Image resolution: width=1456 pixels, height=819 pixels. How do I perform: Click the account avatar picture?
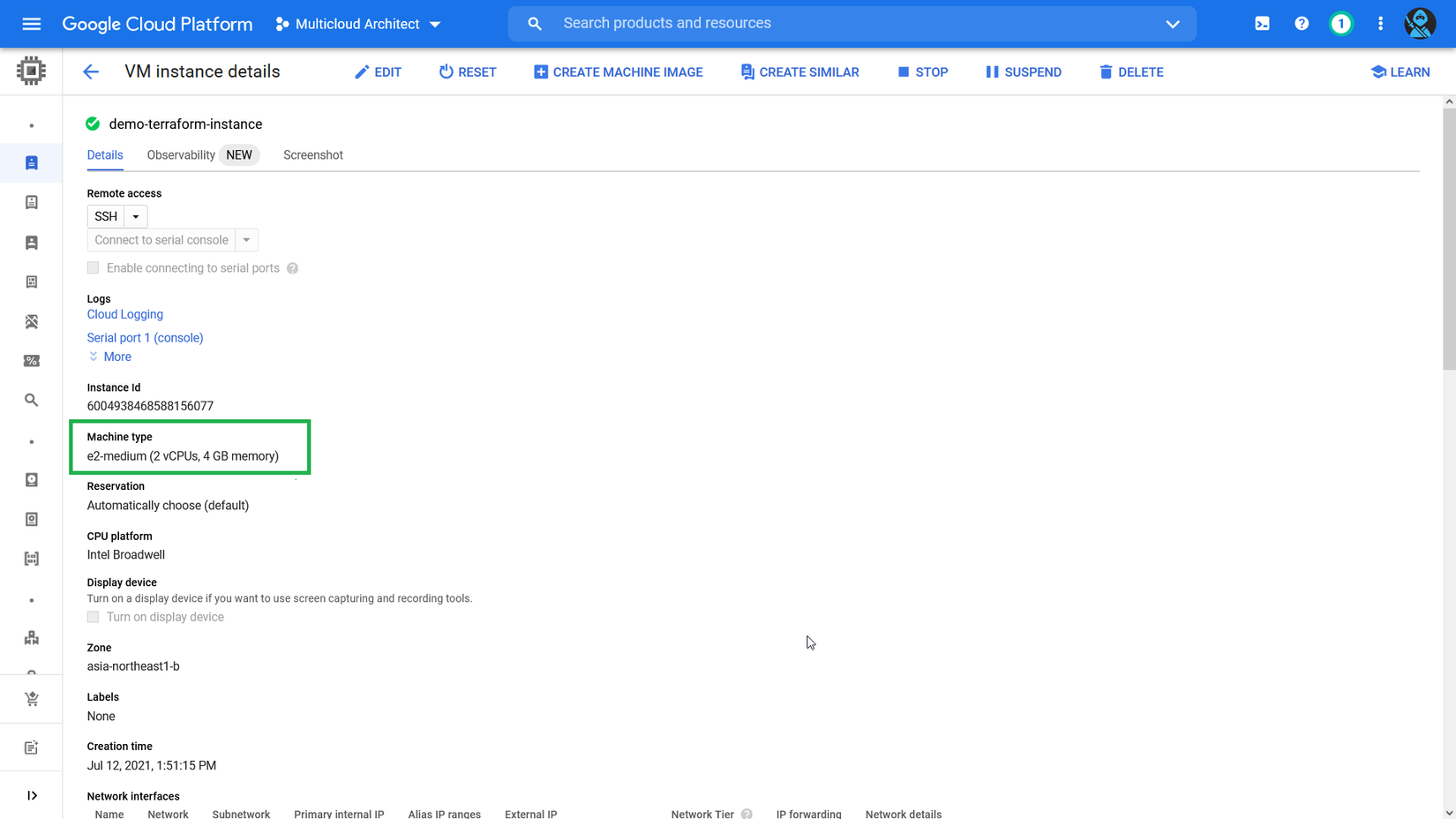[1420, 24]
